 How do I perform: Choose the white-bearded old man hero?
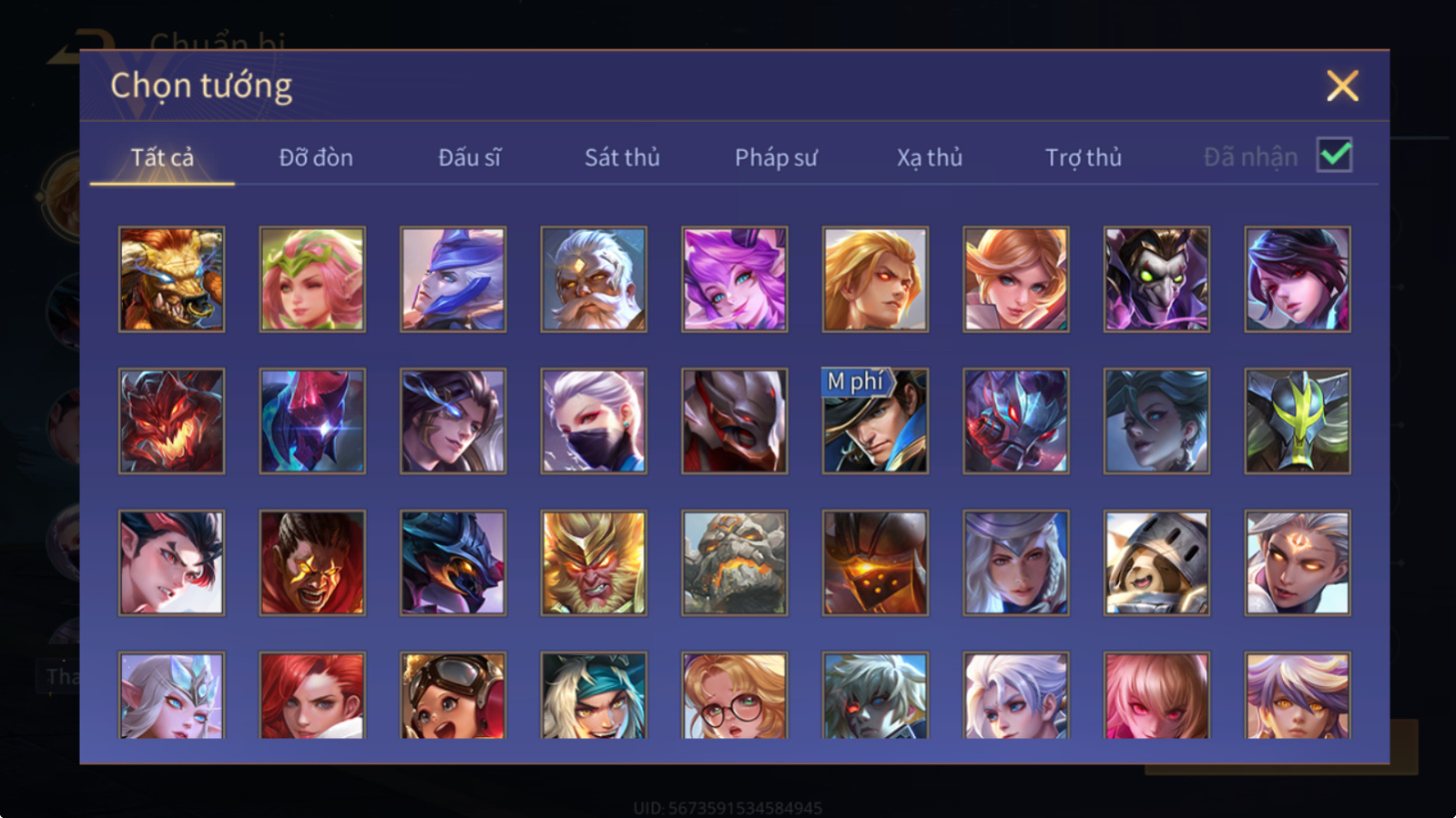point(594,279)
